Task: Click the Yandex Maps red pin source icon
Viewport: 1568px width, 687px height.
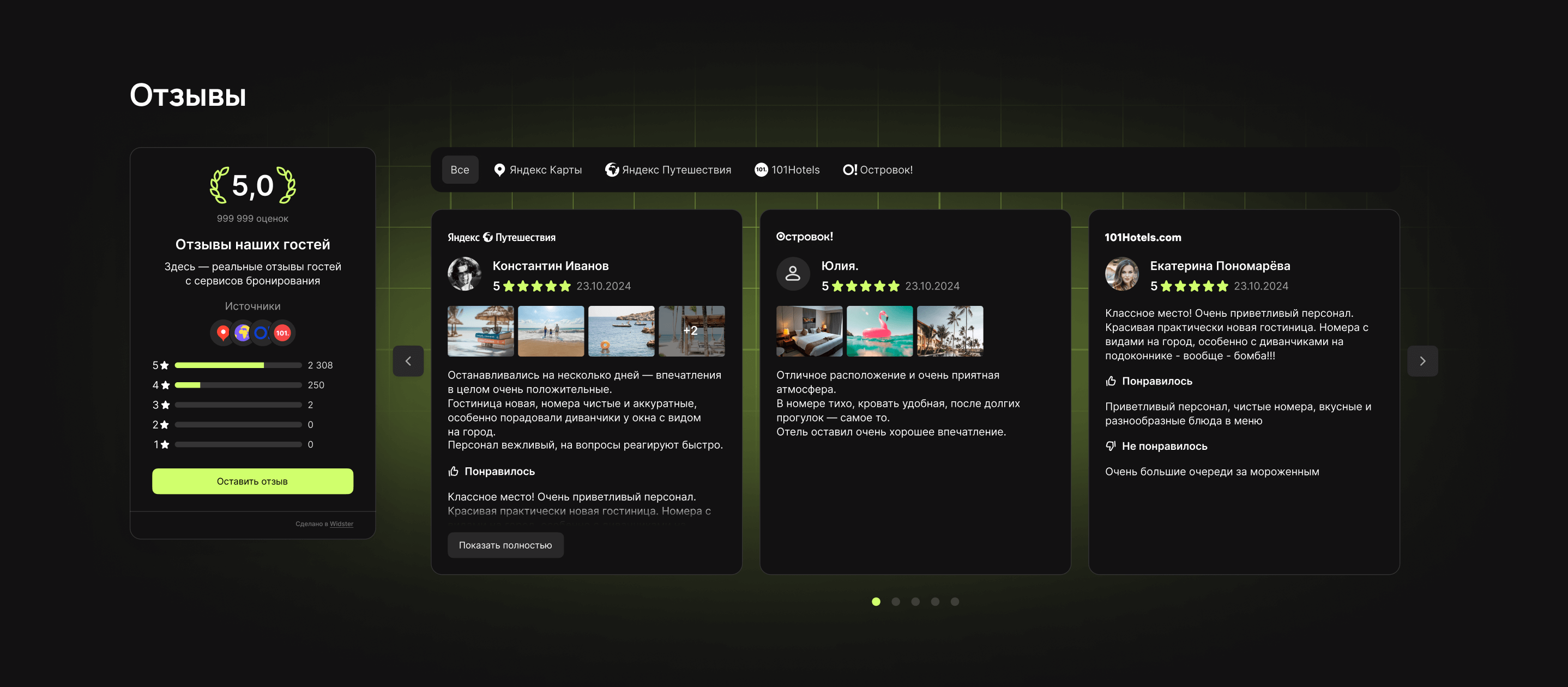Action: [223, 333]
